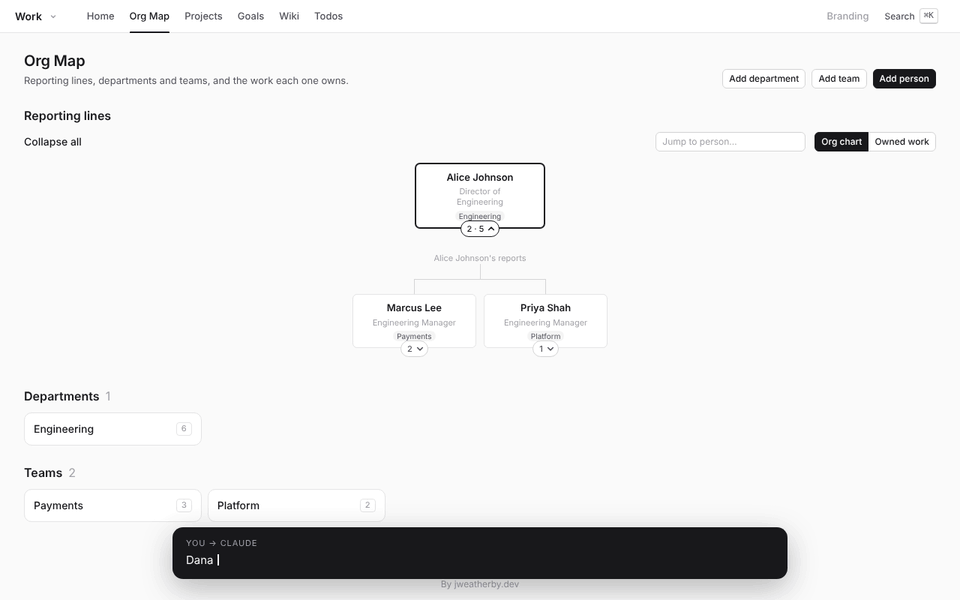Image resolution: width=960 pixels, height=600 pixels.
Task: Expand Priya Shah's 1 report
Action: tap(546, 349)
